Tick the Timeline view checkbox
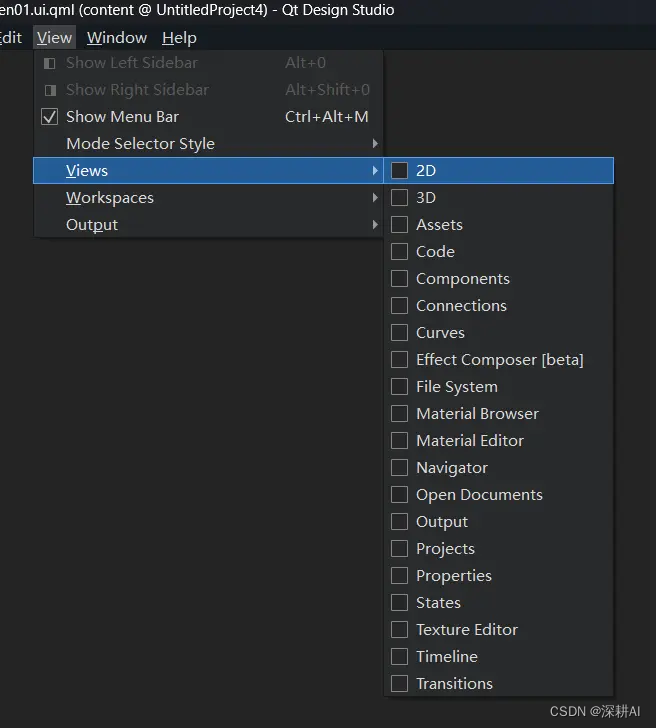 point(399,656)
